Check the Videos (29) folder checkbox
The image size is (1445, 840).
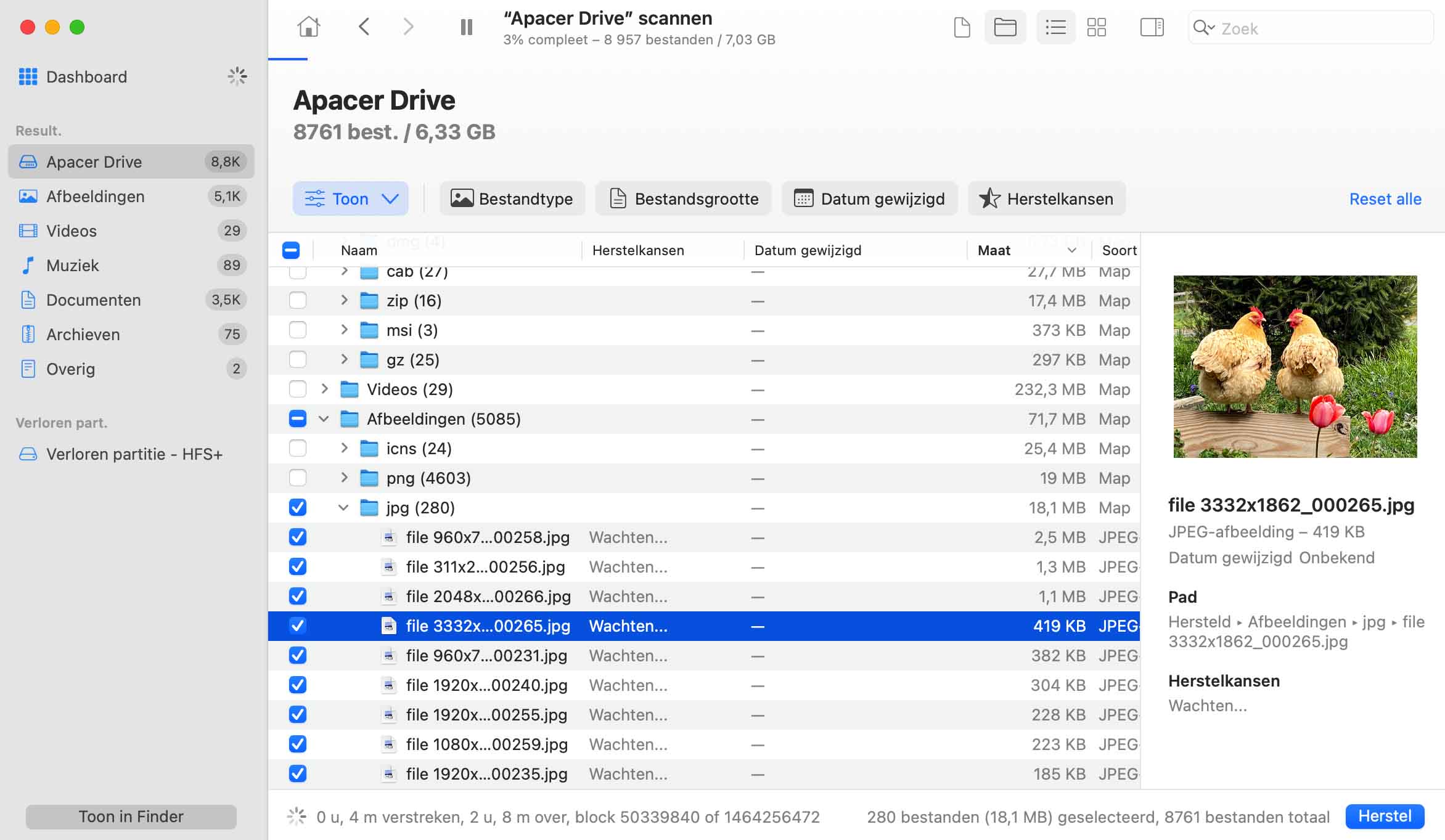point(298,389)
